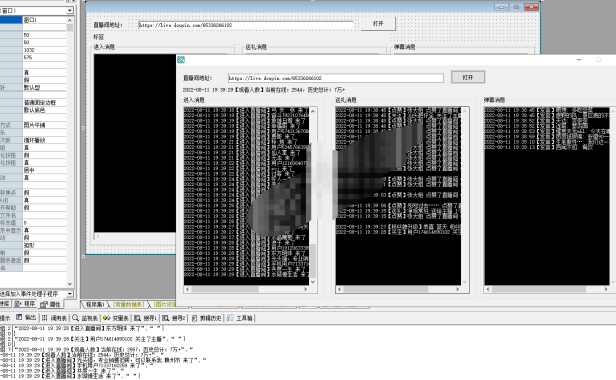Switch to the 剪辑历史 tab
This screenshot has height=380, width=616.
[206, 318]
